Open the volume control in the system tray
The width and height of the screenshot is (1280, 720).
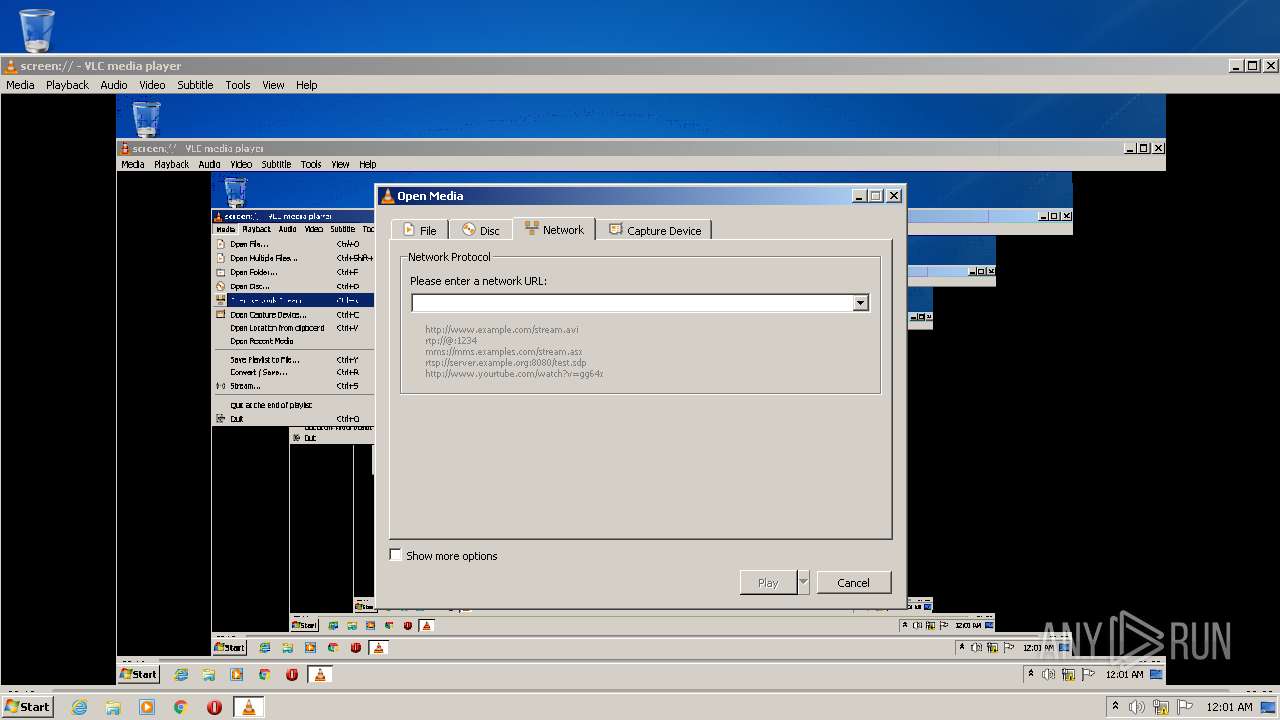(x=1137, y=707)
